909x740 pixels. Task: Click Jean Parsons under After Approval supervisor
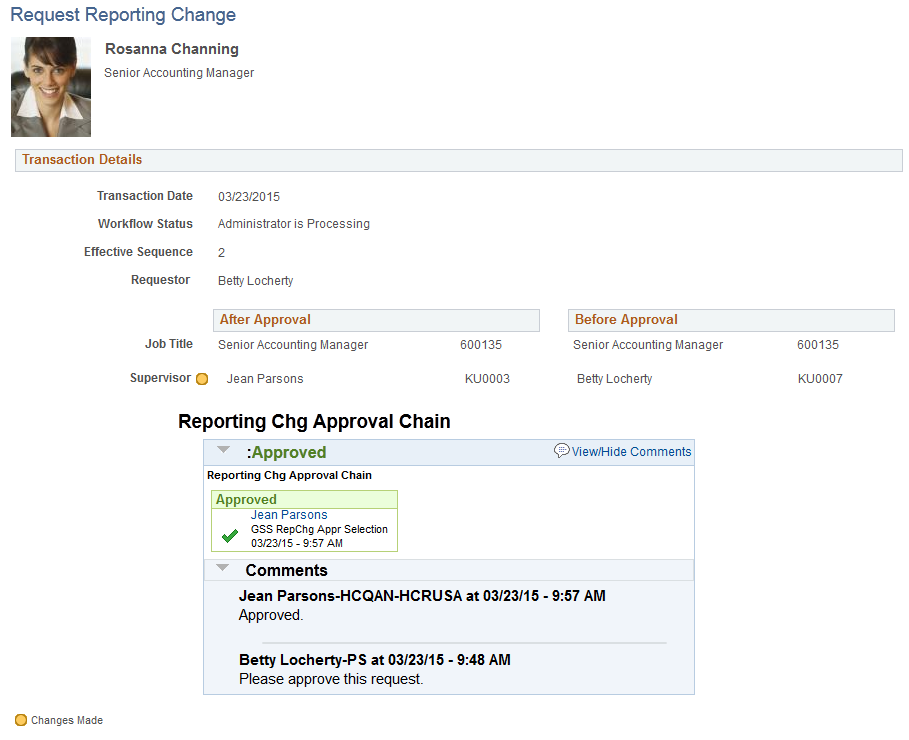click(x=265, y=379)
